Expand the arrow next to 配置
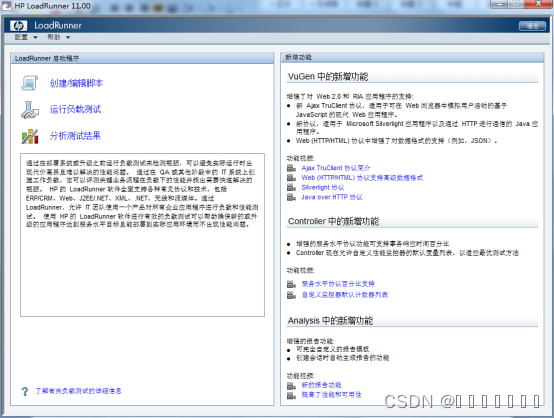 (35, 37)
